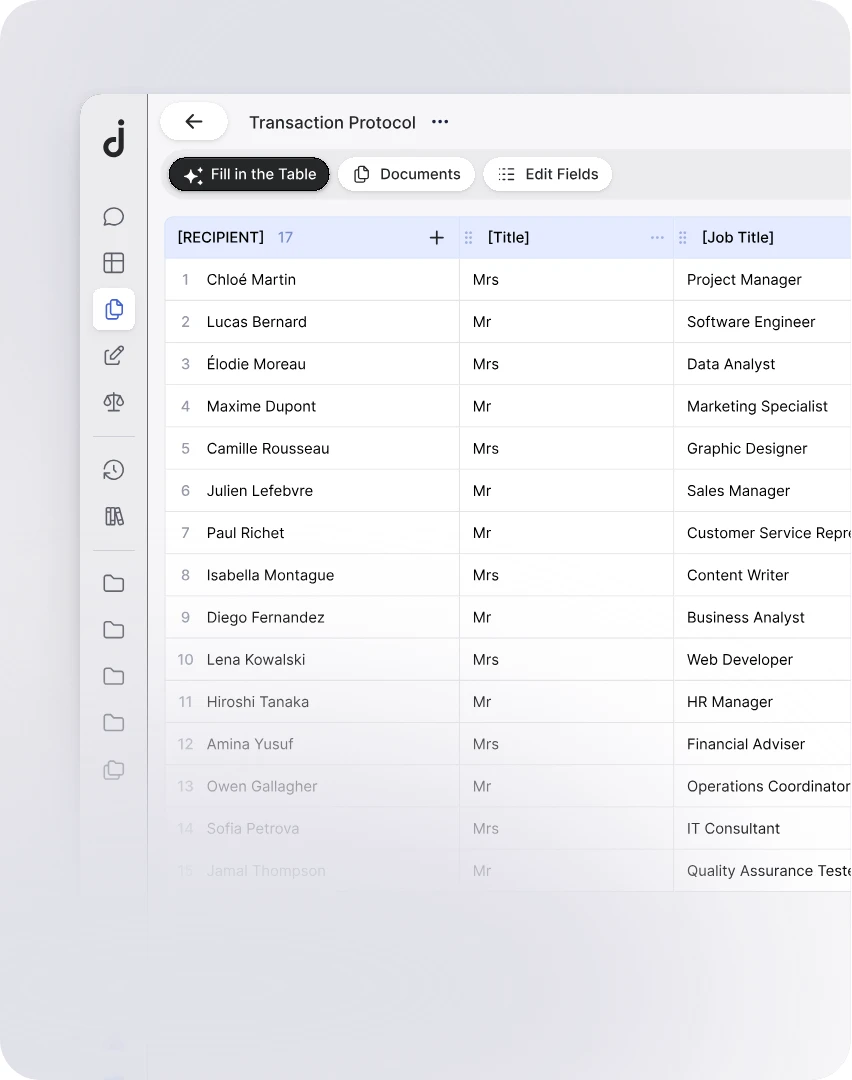Click the Graphic Designer cell
This screenshot has width=852, height=1080.
(762, 448)
